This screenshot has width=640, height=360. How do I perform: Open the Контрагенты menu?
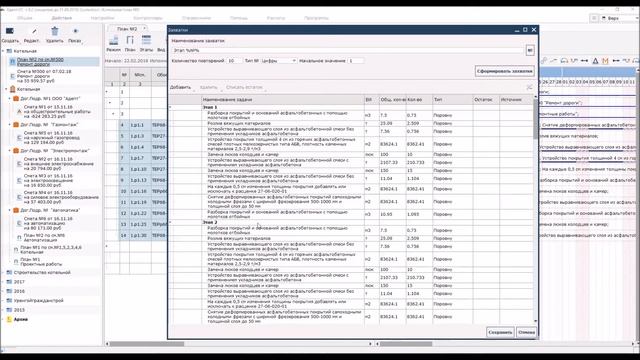click(148, 18)
